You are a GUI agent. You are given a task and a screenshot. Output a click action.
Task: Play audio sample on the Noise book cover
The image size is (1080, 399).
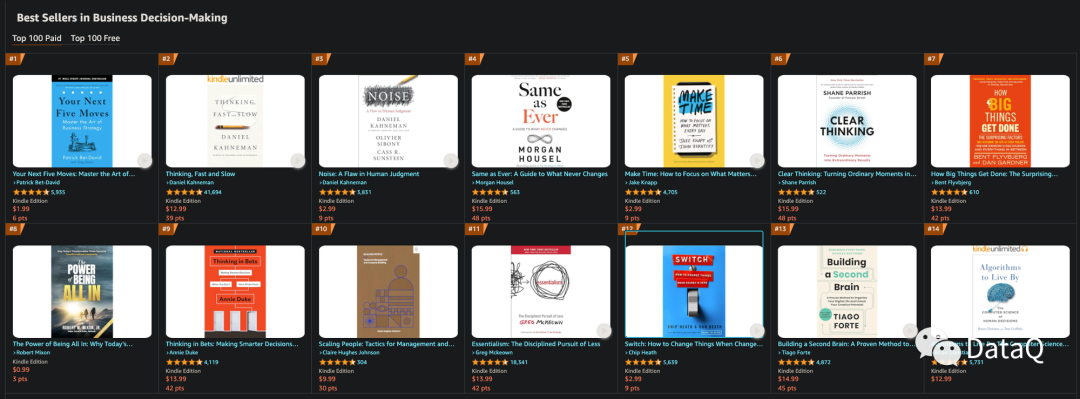point(450,160)
